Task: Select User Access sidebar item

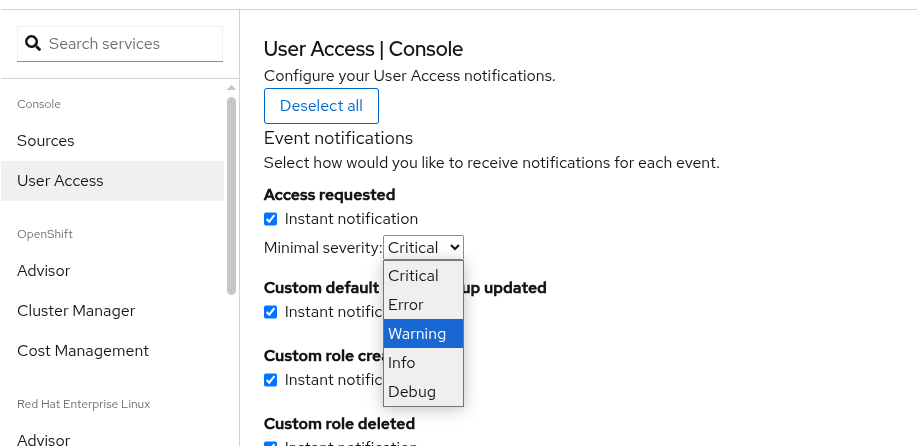Action: pyautogui.click(x=60, y=181)
